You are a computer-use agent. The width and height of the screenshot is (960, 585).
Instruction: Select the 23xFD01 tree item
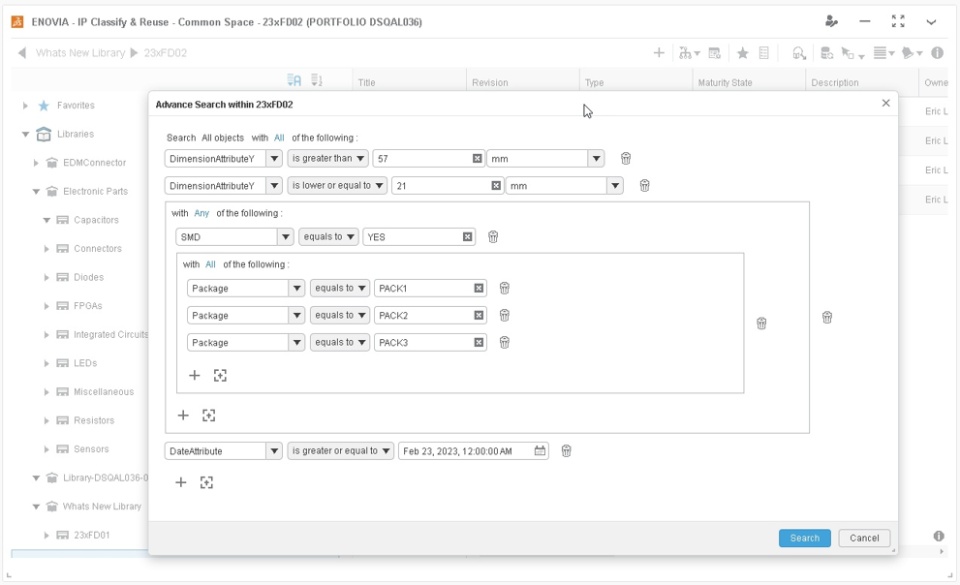[92, 535]
